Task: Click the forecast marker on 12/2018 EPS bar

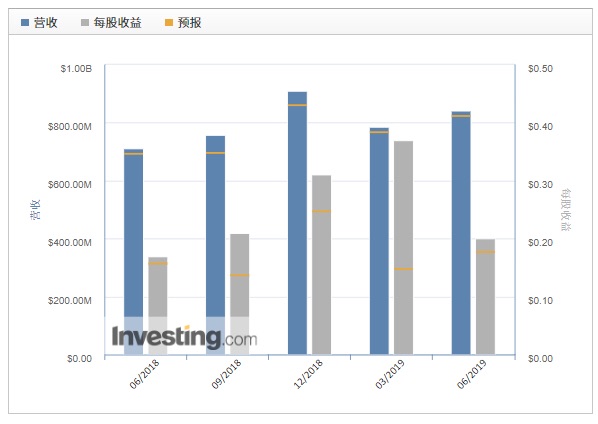Action: [322, 211]
